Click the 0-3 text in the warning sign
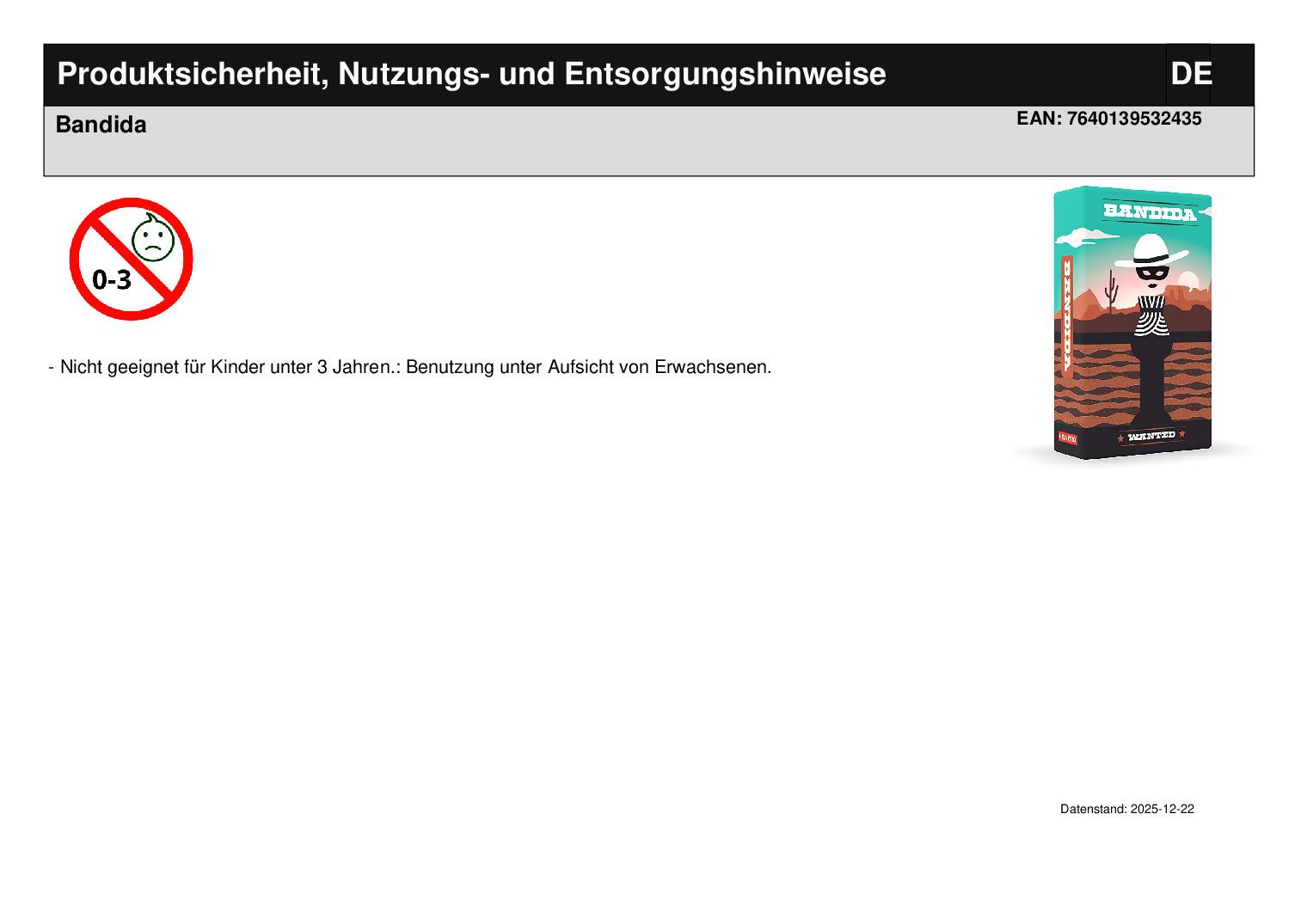1307x924 pixels. (x=112, y=279)
